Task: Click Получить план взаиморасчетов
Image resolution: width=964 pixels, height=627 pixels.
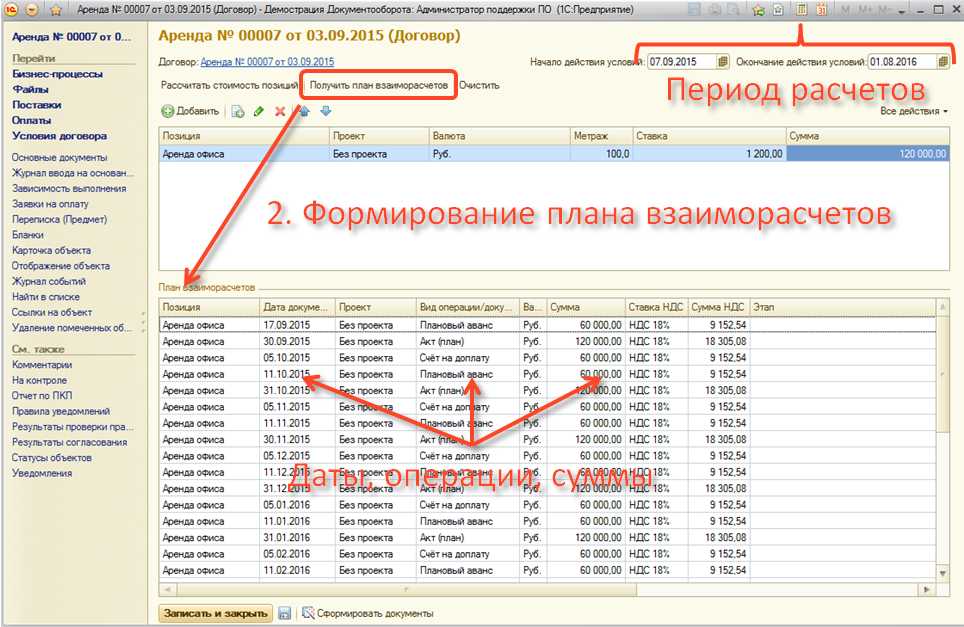Action: pos(378,86)
